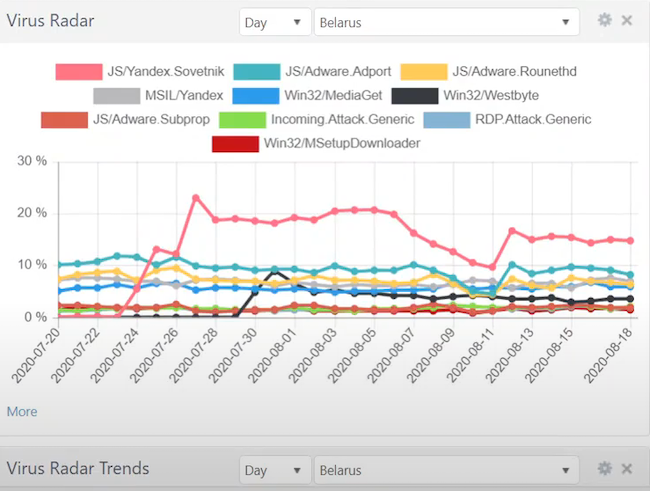
Task: Open the Belarus country dropdown in Virus Radar
Action: tap(446, 22)
